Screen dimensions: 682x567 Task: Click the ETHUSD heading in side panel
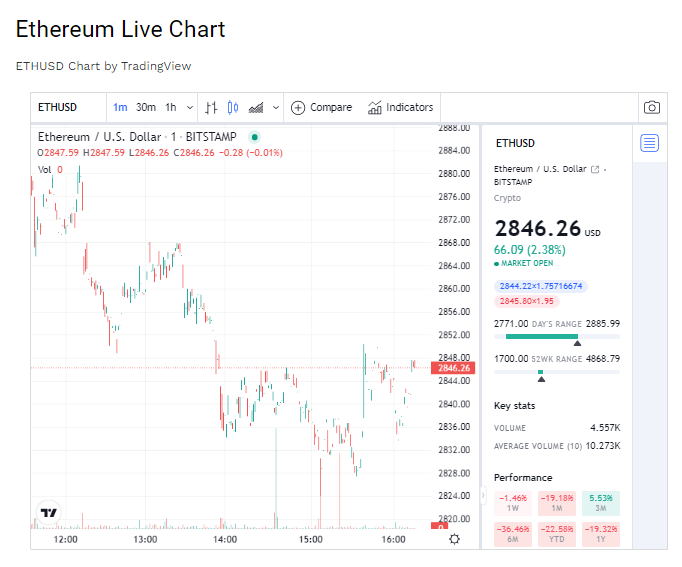pyautogui.click(x=515, y=143)
